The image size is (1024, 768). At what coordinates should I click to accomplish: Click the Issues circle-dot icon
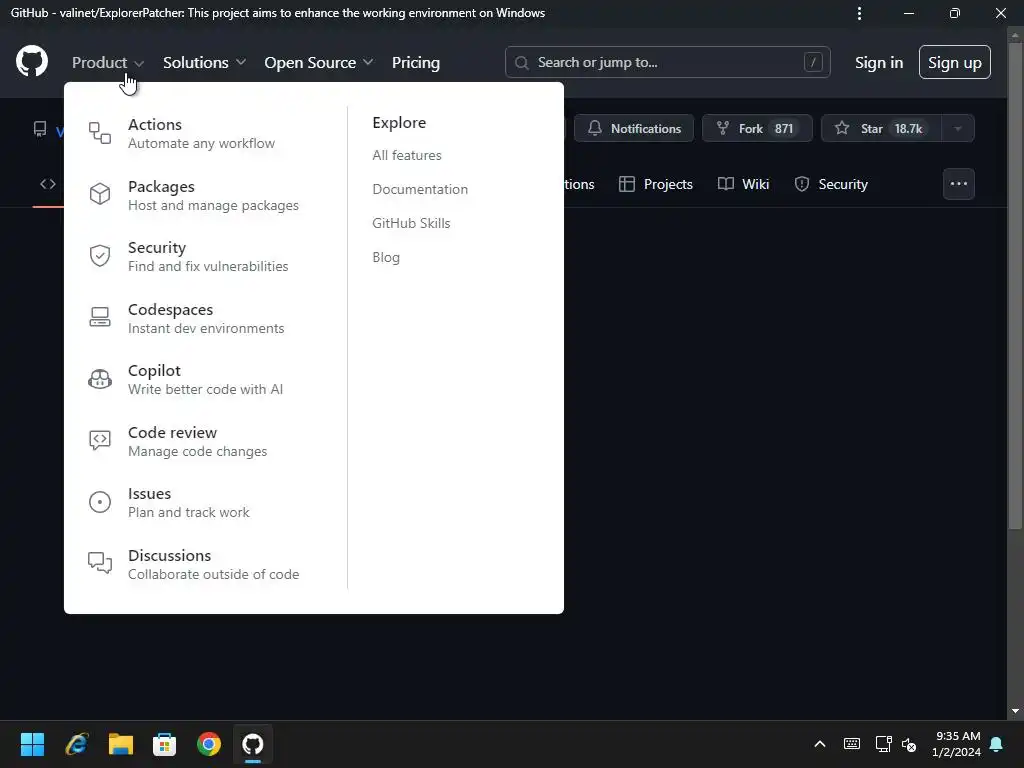point(100,502)
